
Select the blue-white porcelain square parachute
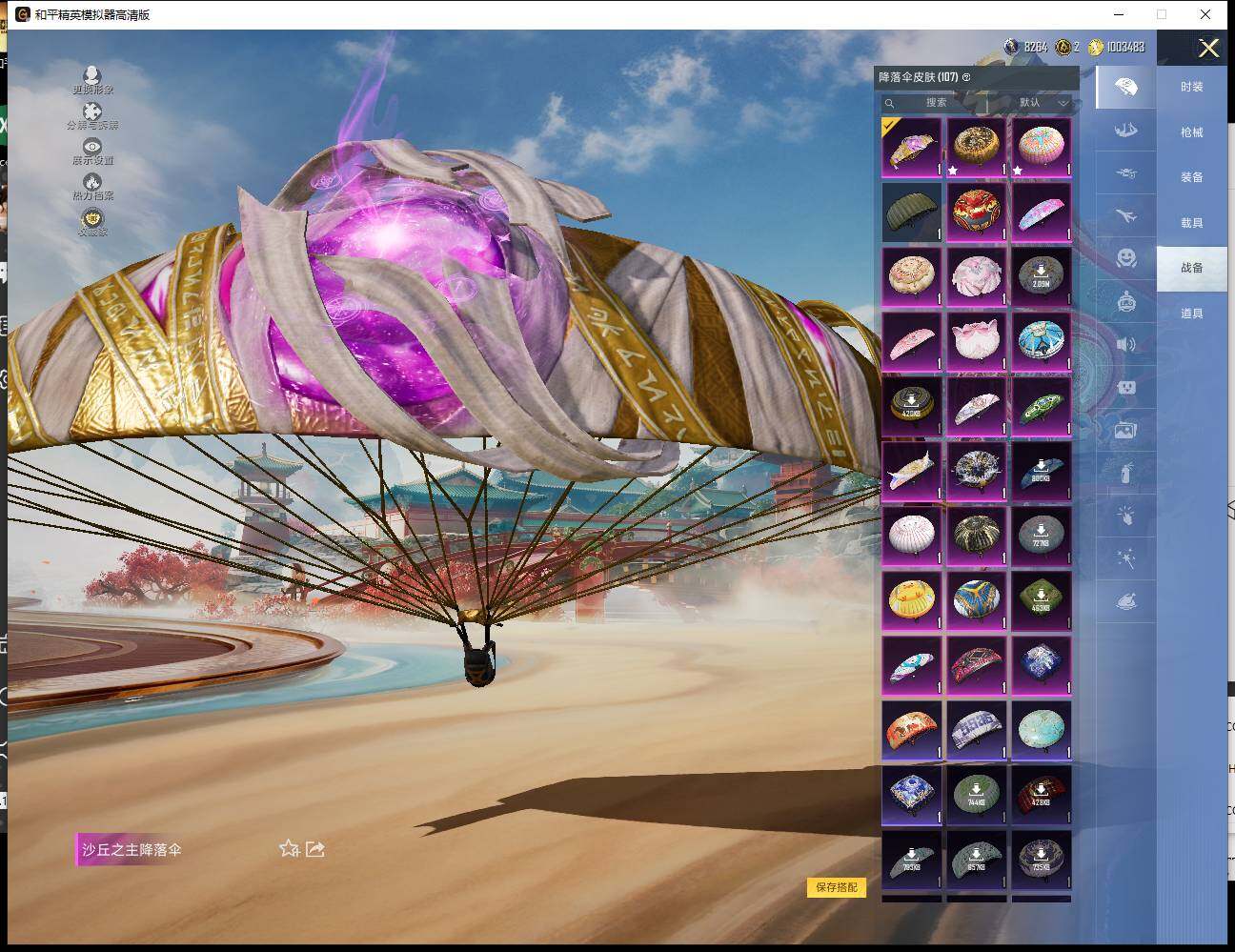click(912, 796)
